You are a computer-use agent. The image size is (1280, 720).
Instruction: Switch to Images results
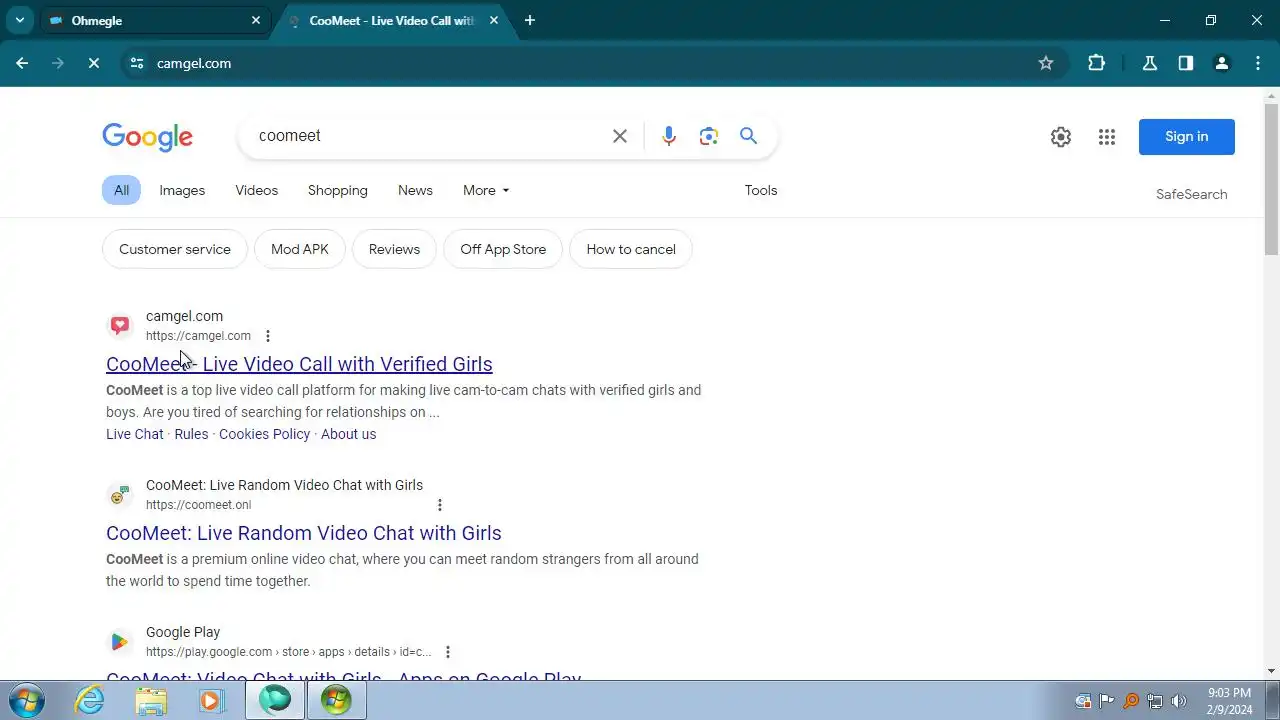(x=182, y=190)
